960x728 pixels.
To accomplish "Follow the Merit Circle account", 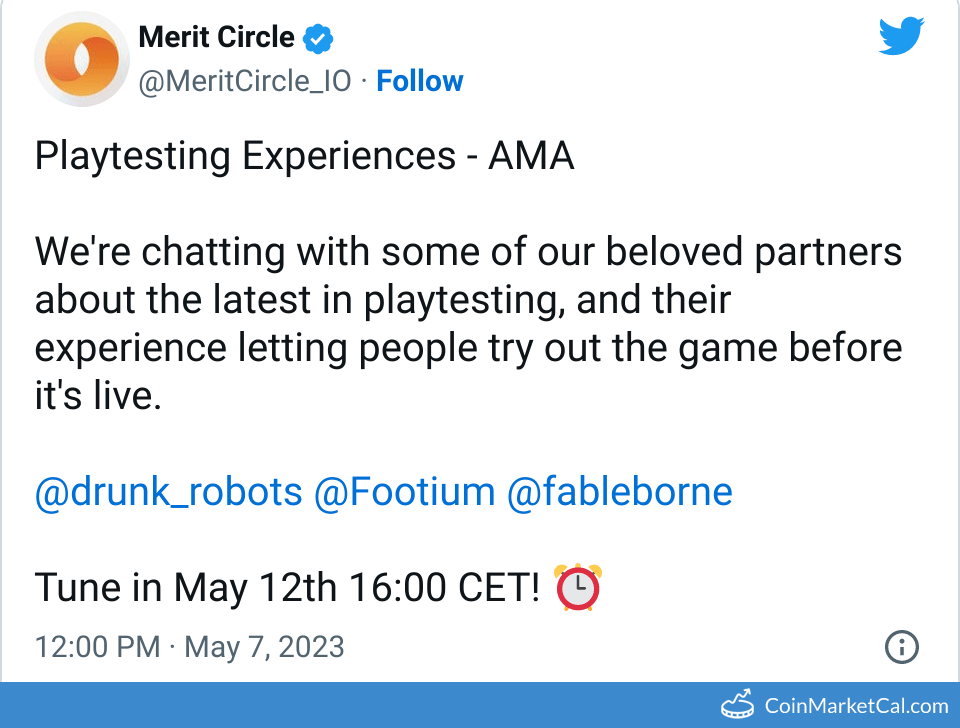I will click(x=419, y=81).
